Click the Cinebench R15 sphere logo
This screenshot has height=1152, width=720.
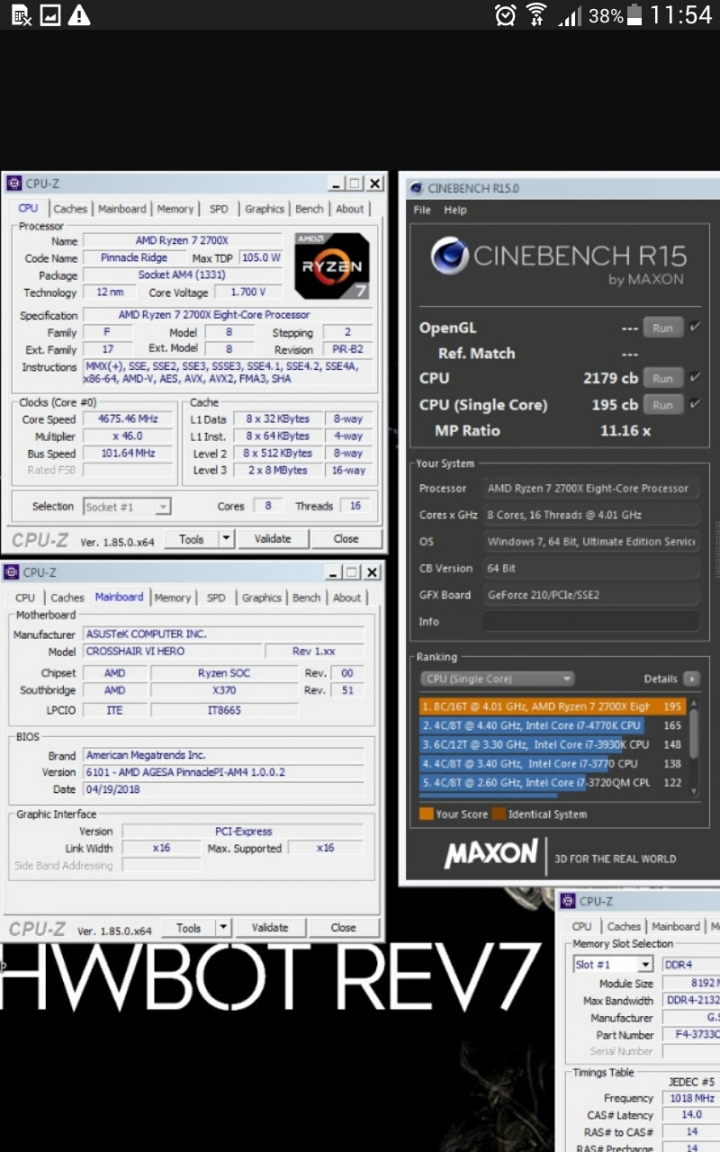[x=449, y=256]
